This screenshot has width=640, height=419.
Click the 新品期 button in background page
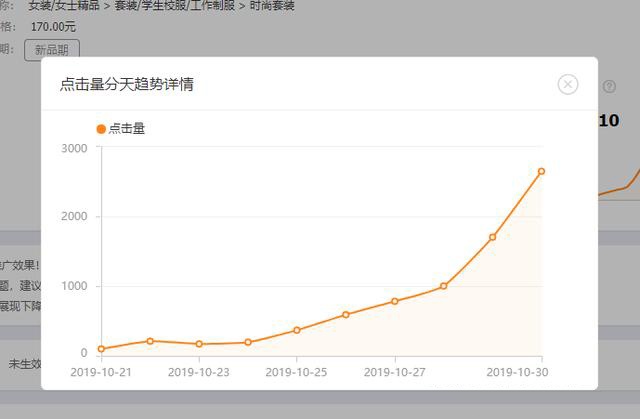tap(52, 50)
